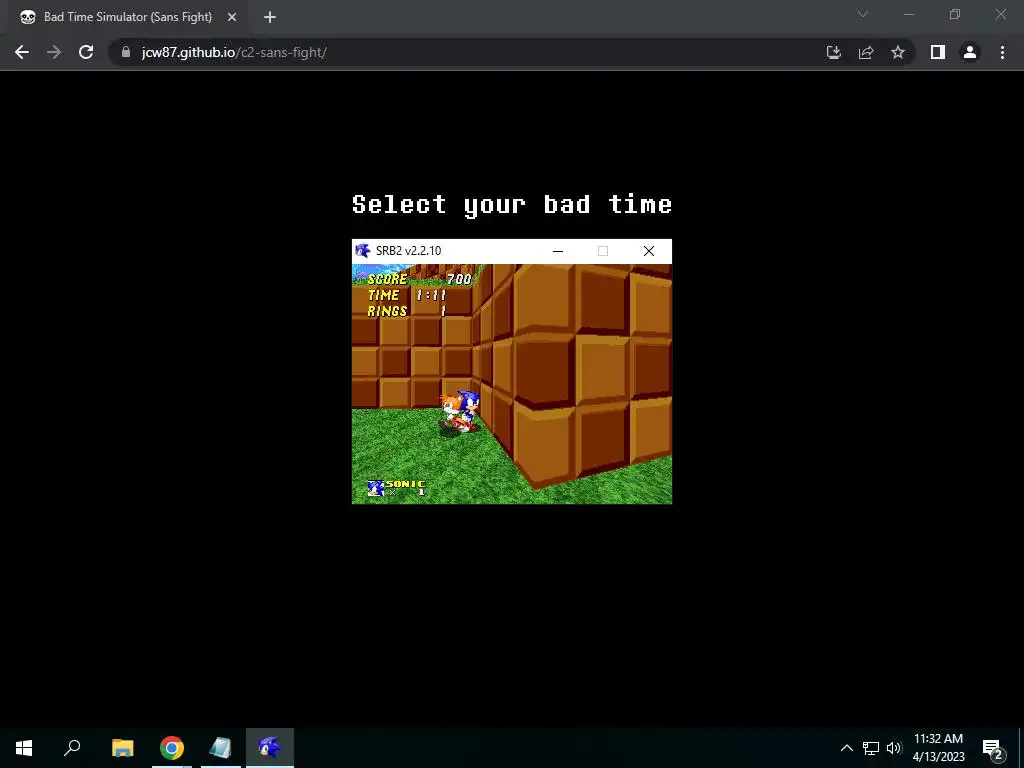Click the SRB2 title bar hedgehog icon
The width and height of the screenshot is (1024, 768).
click(x=362, y=251)
